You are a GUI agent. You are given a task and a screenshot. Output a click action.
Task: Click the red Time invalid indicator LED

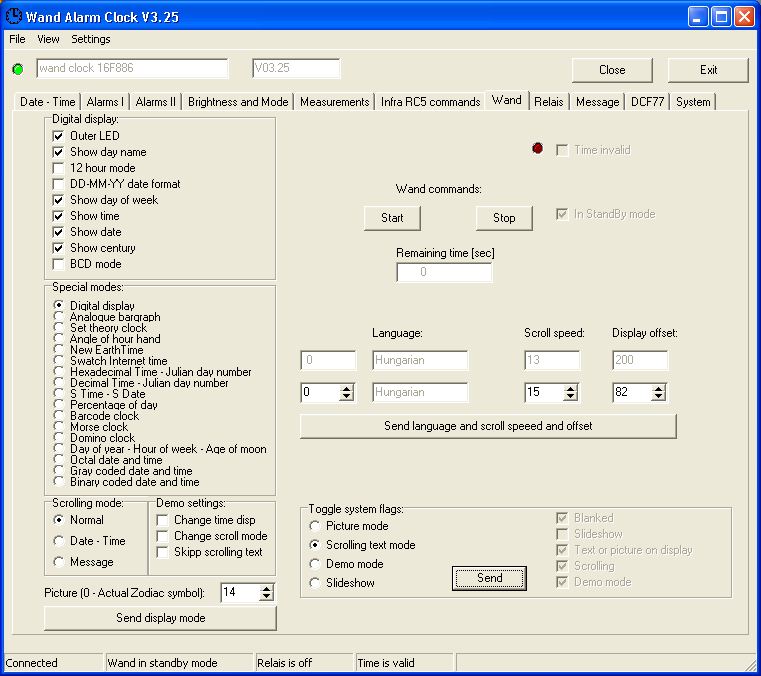[x=537, y=148]
